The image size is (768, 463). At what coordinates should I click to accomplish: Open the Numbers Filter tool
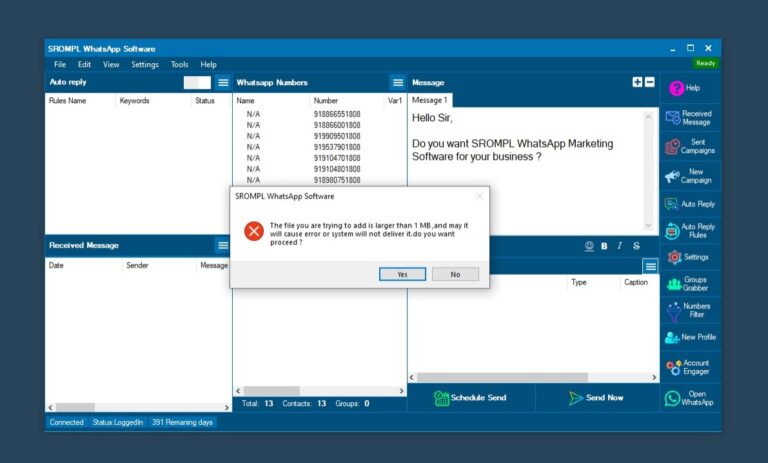pos(689,311)
